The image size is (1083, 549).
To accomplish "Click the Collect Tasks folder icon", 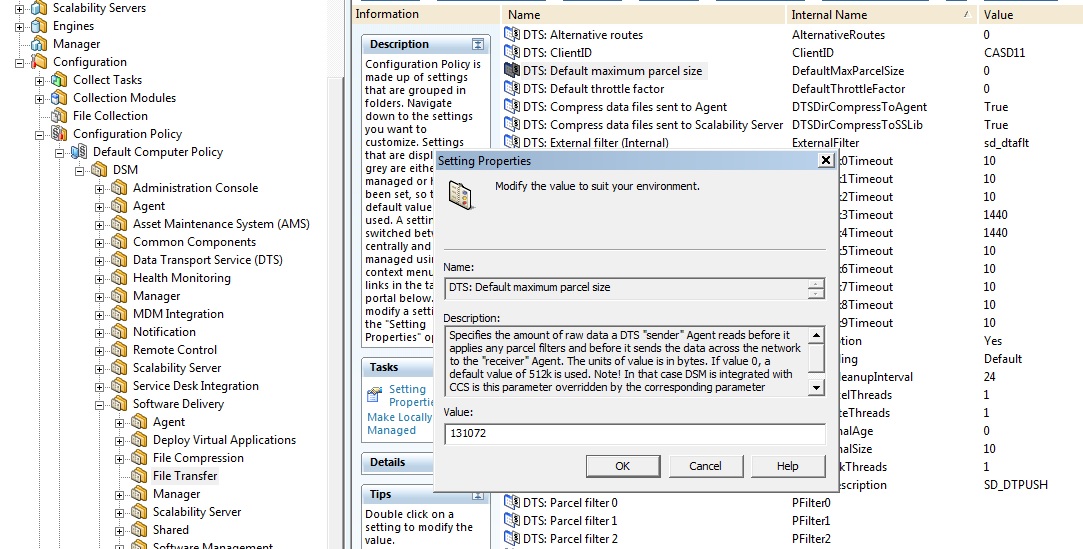I will click(59, 80).
